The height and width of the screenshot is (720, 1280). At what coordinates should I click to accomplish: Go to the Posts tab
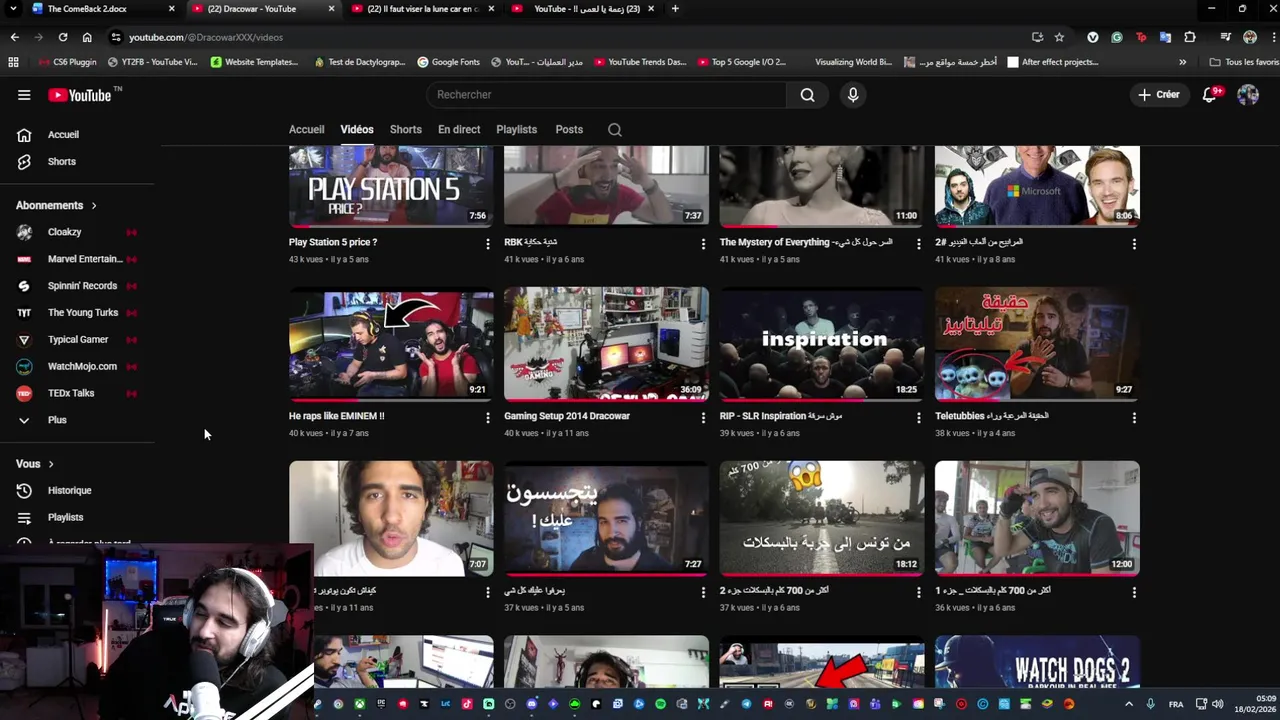[x=569, y=130]
